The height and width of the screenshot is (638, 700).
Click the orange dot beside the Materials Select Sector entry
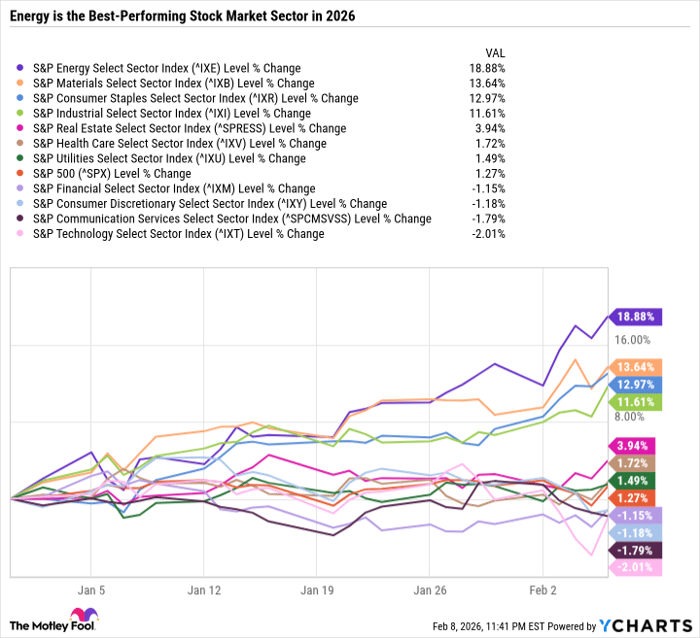(x=22, y=83)
